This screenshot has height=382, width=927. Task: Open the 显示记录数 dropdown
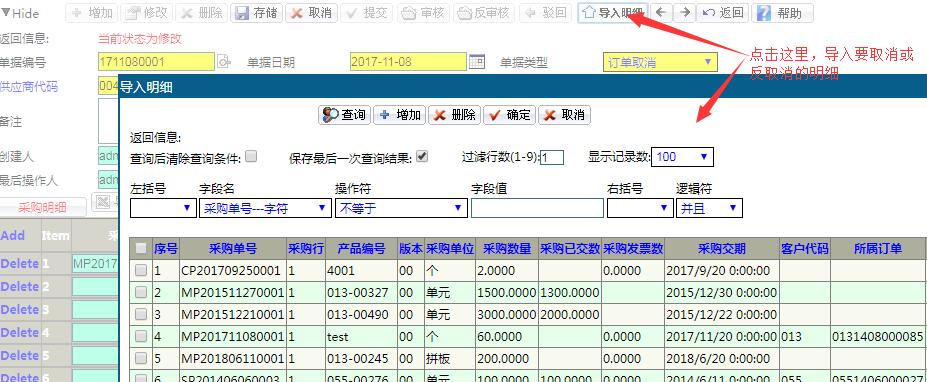click(682, 157)
